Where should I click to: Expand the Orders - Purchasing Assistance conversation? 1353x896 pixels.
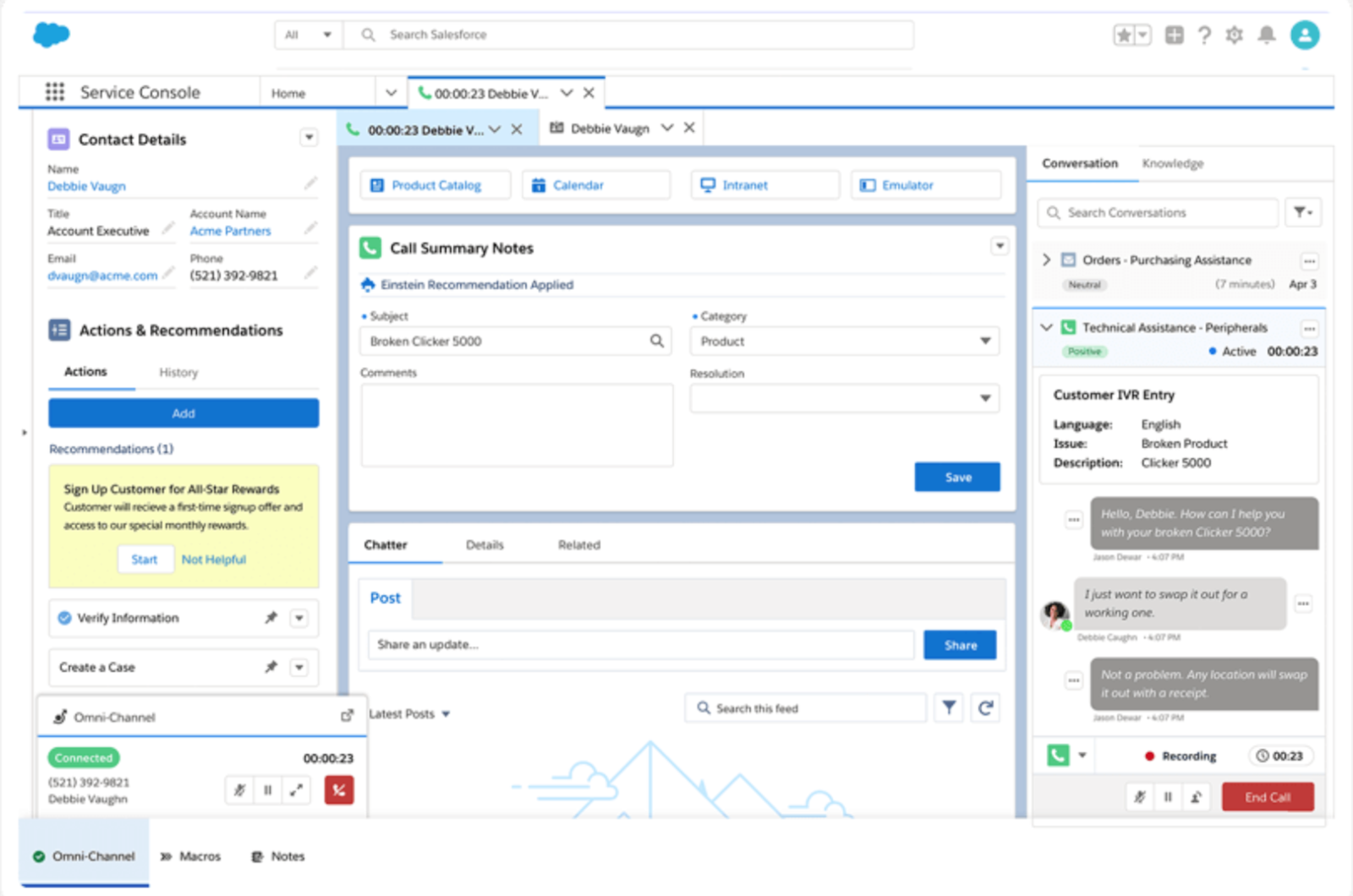[1047, 260]
